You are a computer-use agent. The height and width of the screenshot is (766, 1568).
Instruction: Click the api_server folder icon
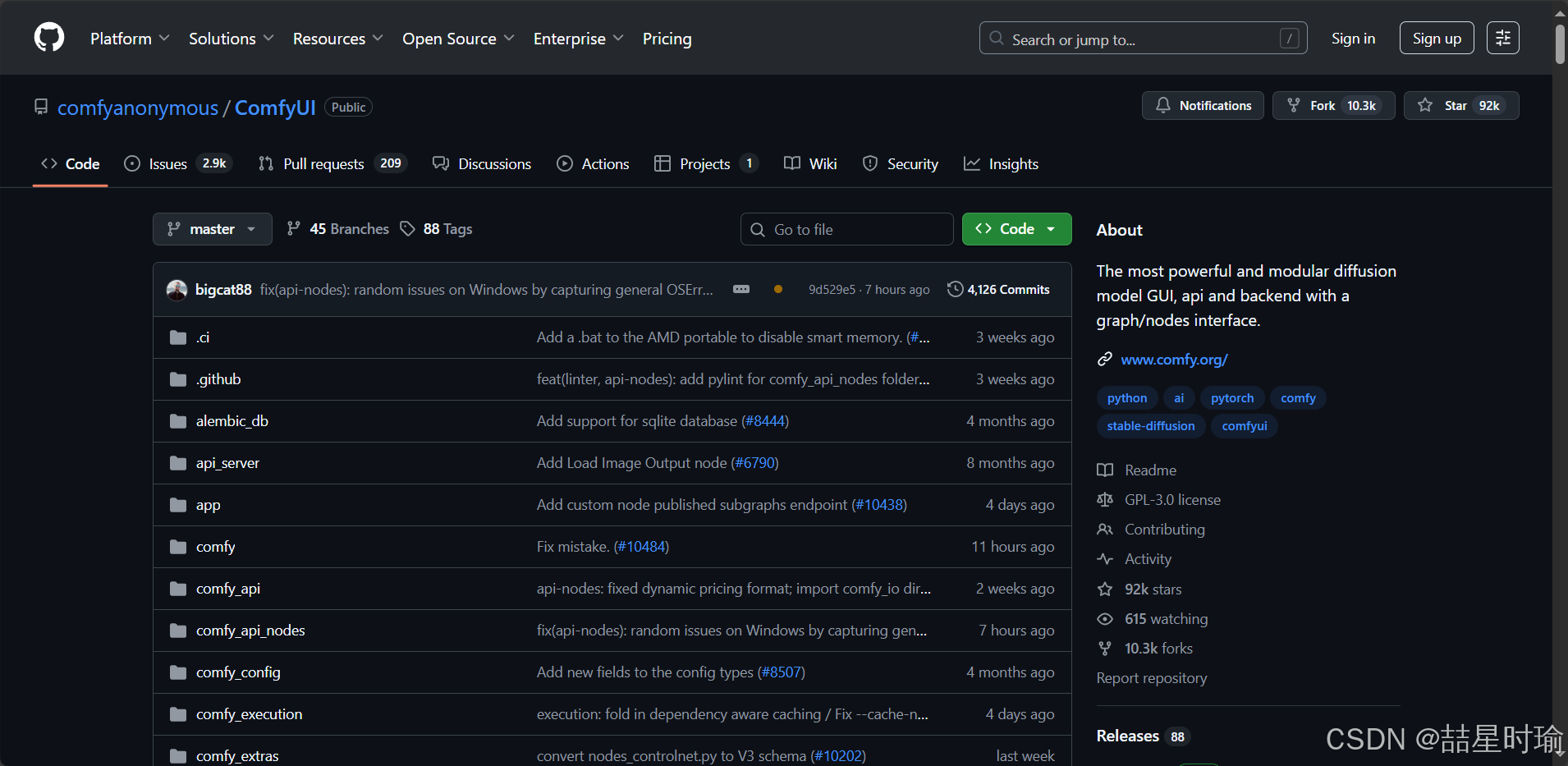(178, 463)
